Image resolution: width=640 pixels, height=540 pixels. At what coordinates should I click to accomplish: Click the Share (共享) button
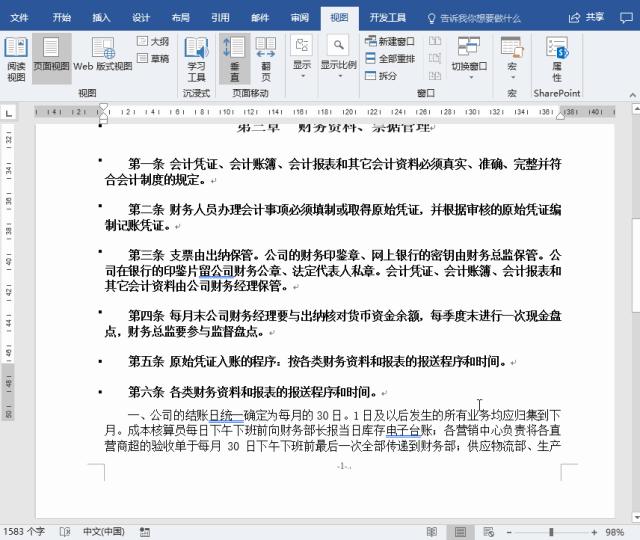(586, 18)
